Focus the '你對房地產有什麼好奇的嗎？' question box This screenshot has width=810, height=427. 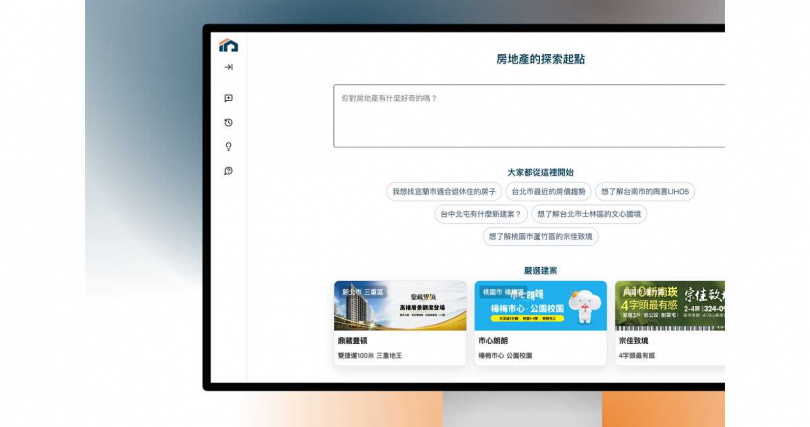point(529,116)
